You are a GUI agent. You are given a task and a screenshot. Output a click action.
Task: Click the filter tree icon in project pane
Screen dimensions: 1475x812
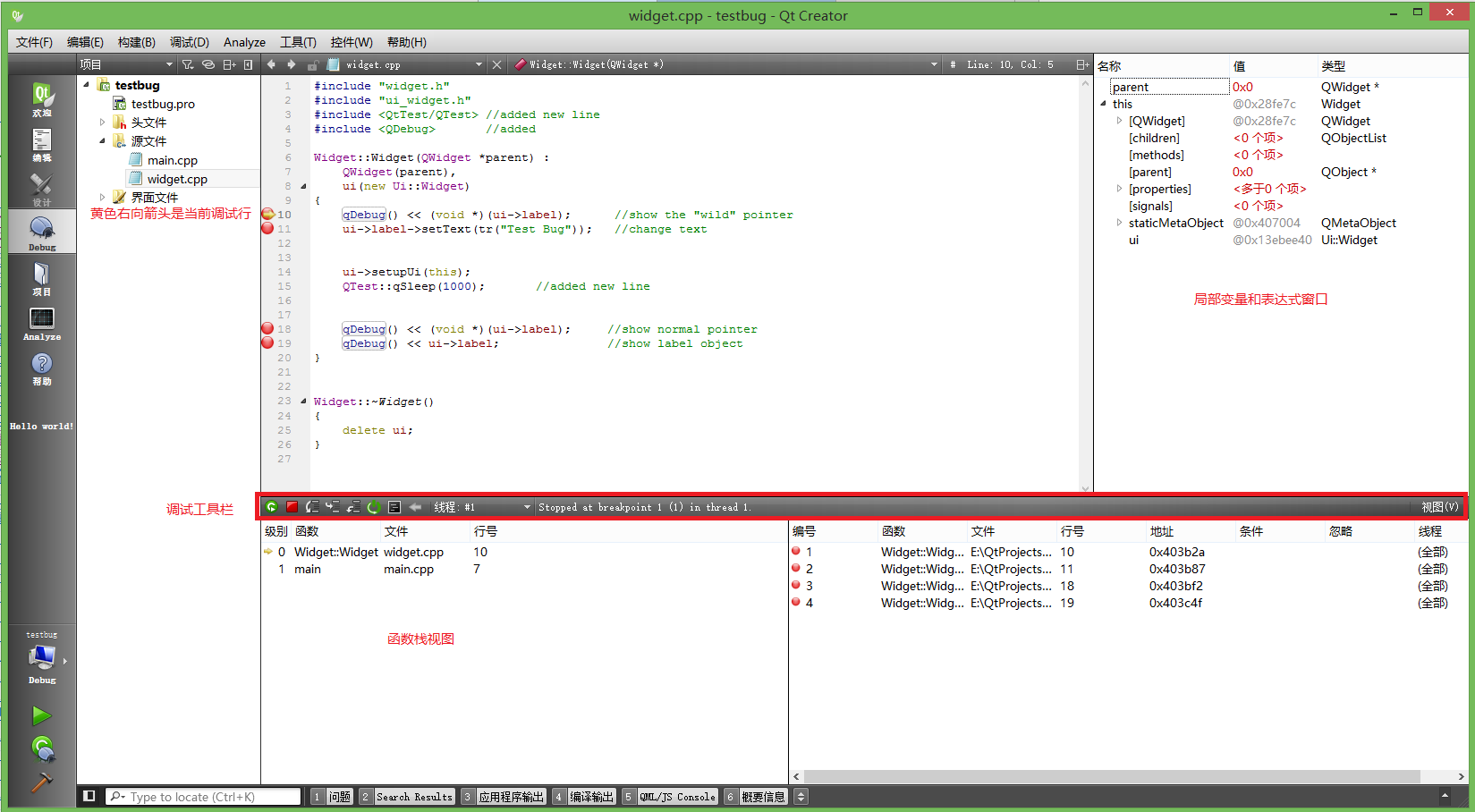point(188,64)
